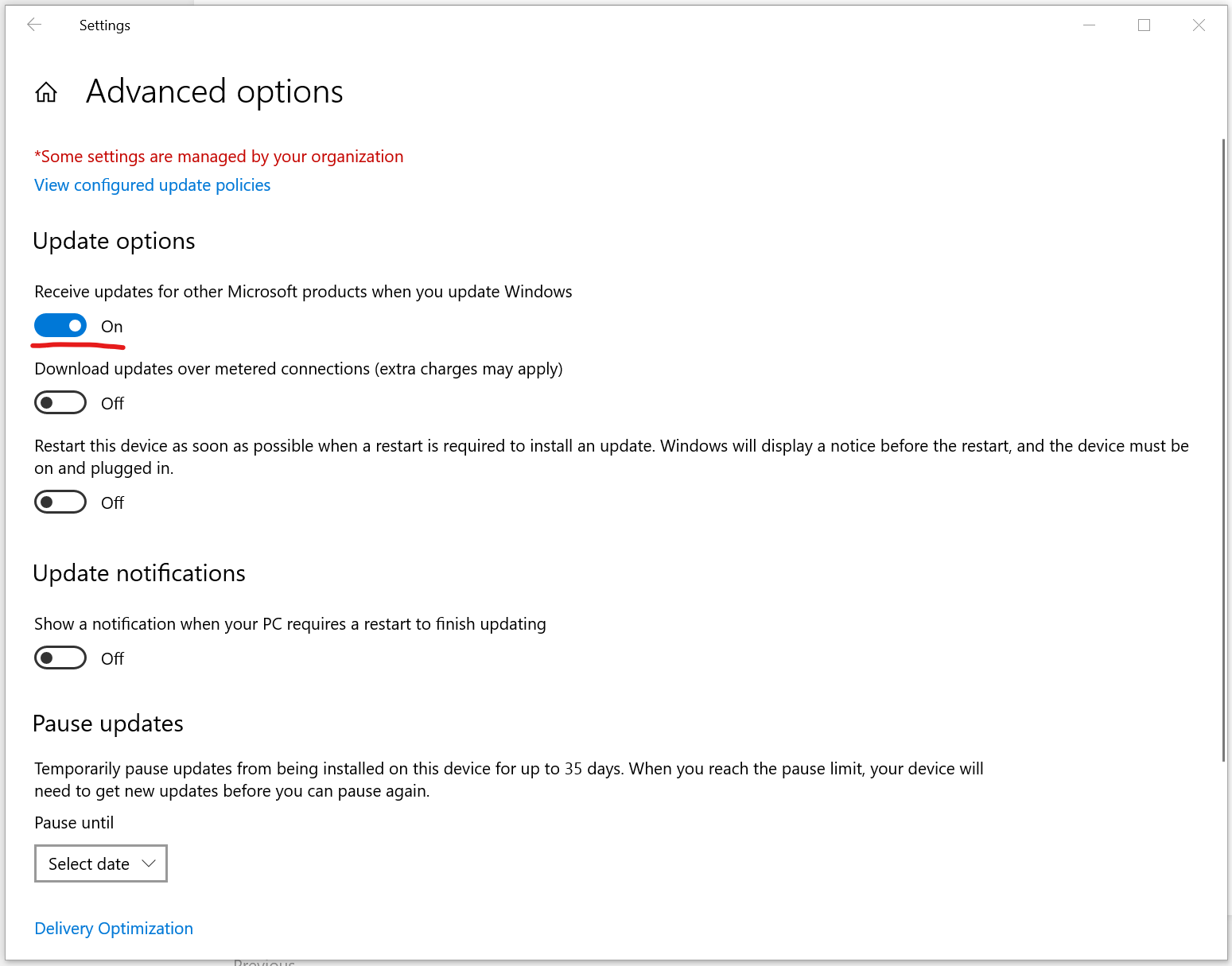1232x966 pixels.
Task: Open Delivery Optimization link
Action: pos(114,929)
